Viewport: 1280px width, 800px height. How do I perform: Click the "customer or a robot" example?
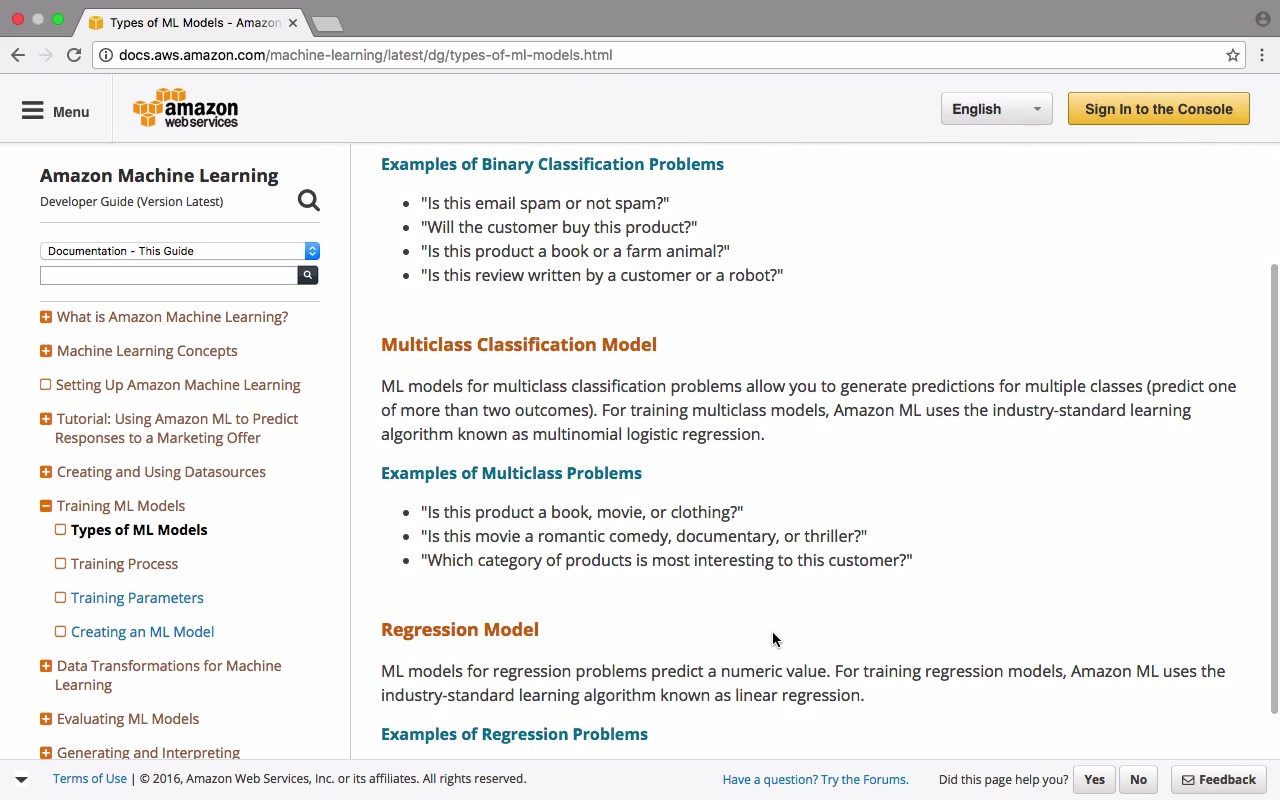pos(602,276)
